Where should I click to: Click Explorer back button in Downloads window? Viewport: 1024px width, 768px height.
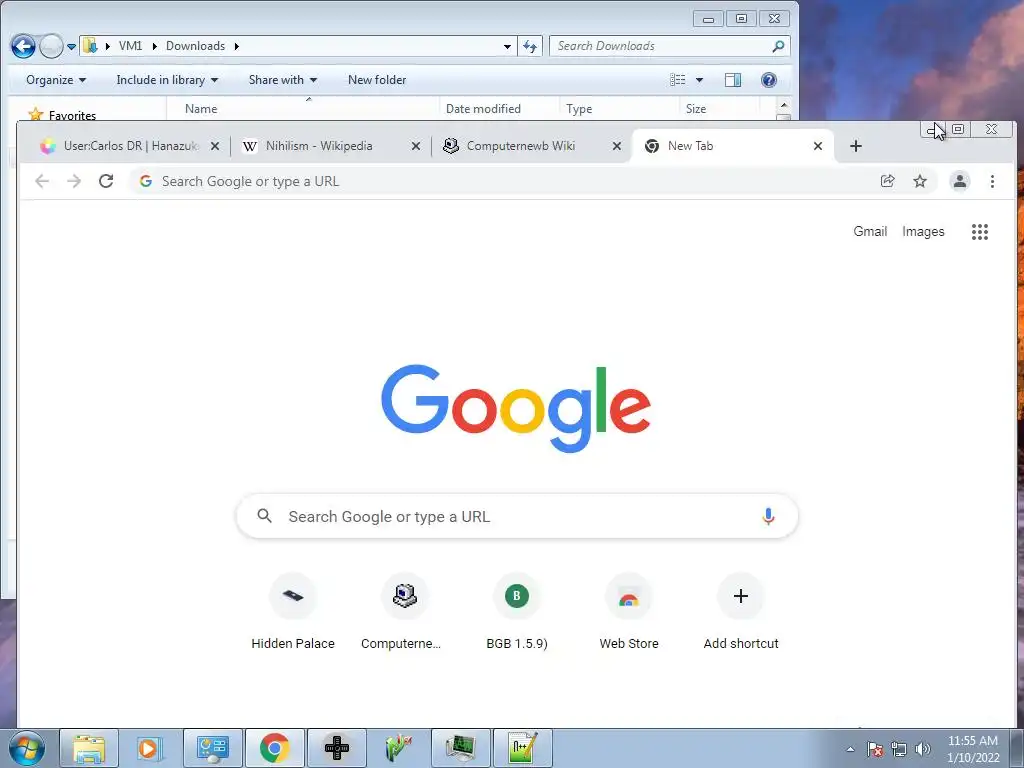tap(24, 46)
